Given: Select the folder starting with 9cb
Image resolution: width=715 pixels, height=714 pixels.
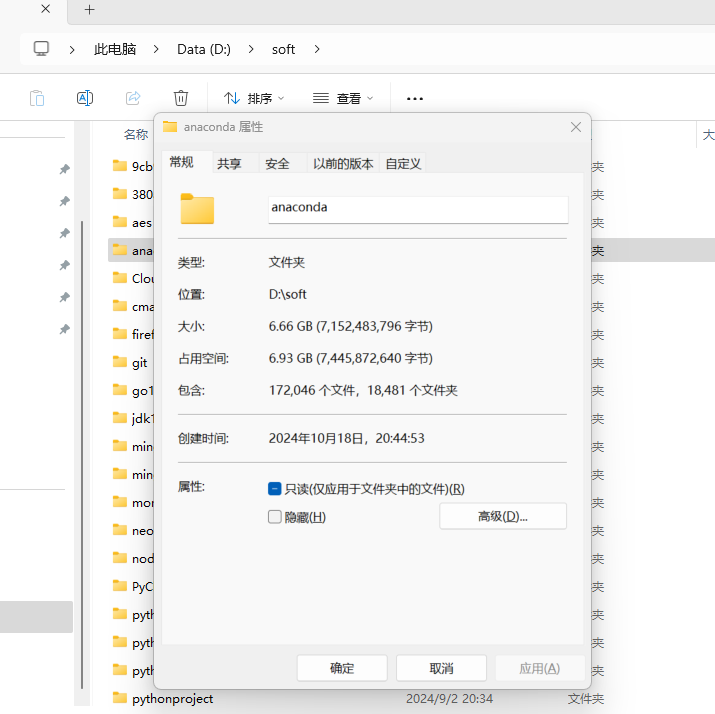Looking at the screenshot, I should click(x=132, y=166).
